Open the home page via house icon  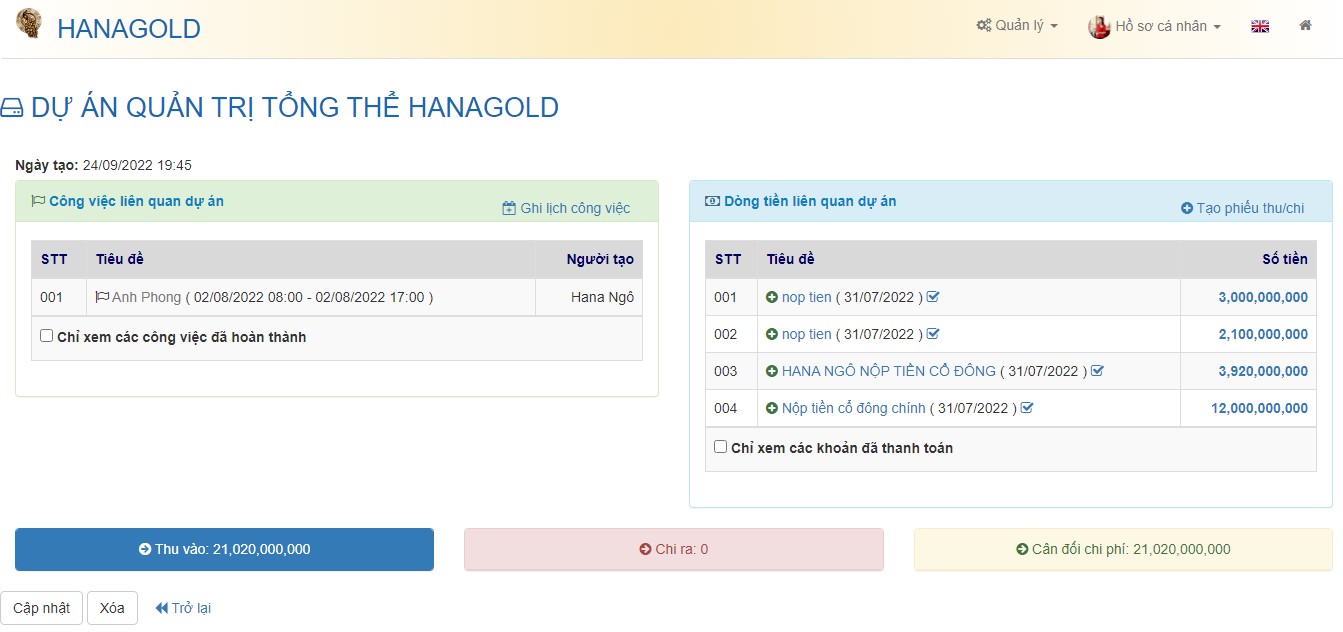coord(1305,26)
